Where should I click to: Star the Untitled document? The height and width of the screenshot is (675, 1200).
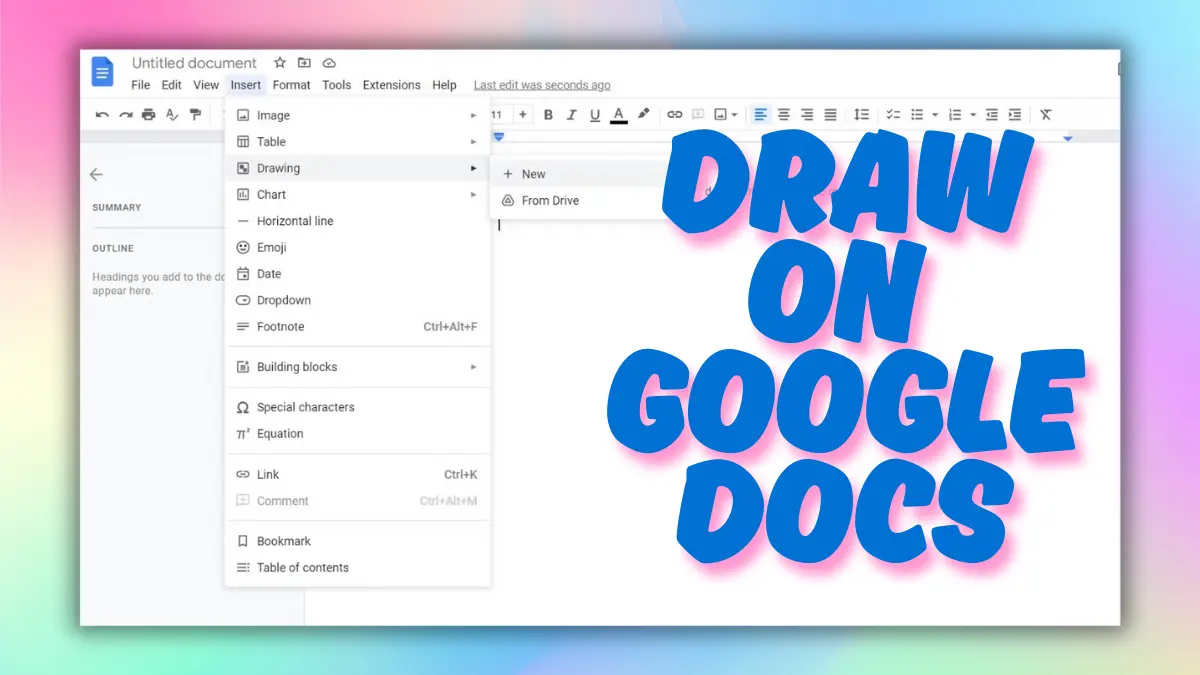[x=280, y=63]
